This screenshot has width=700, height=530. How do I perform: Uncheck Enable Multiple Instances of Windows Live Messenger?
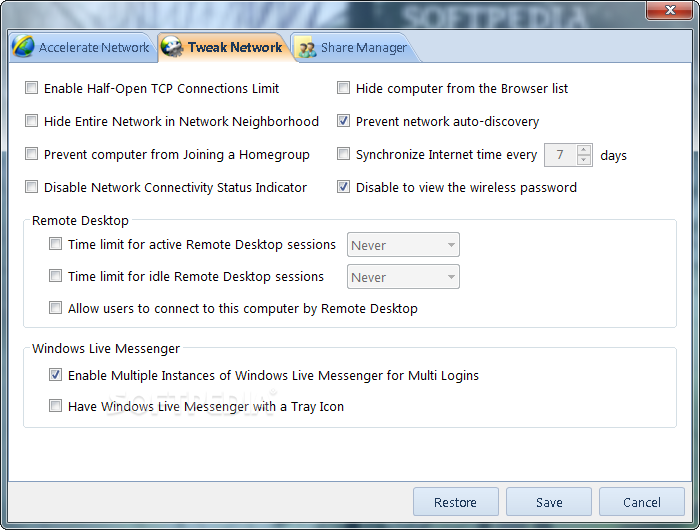point(55,375)
